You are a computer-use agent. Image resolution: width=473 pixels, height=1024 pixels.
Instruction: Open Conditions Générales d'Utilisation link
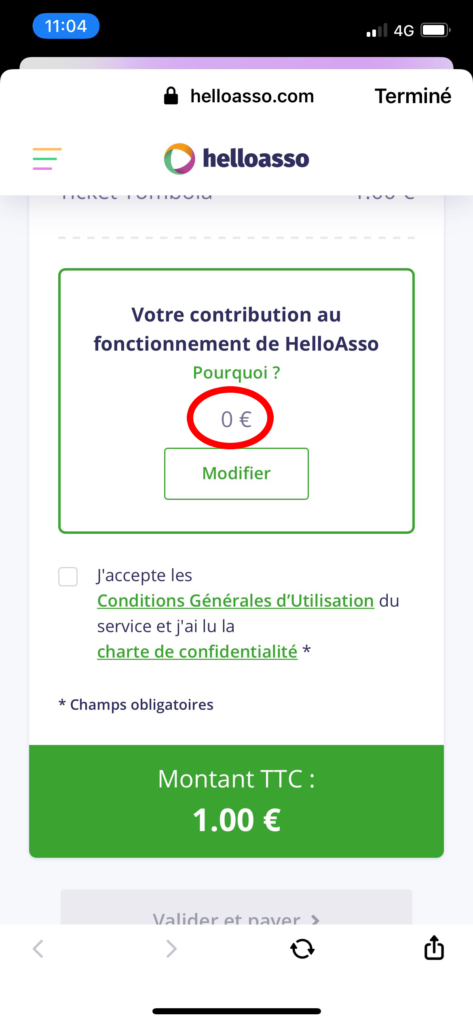(236, 600)
